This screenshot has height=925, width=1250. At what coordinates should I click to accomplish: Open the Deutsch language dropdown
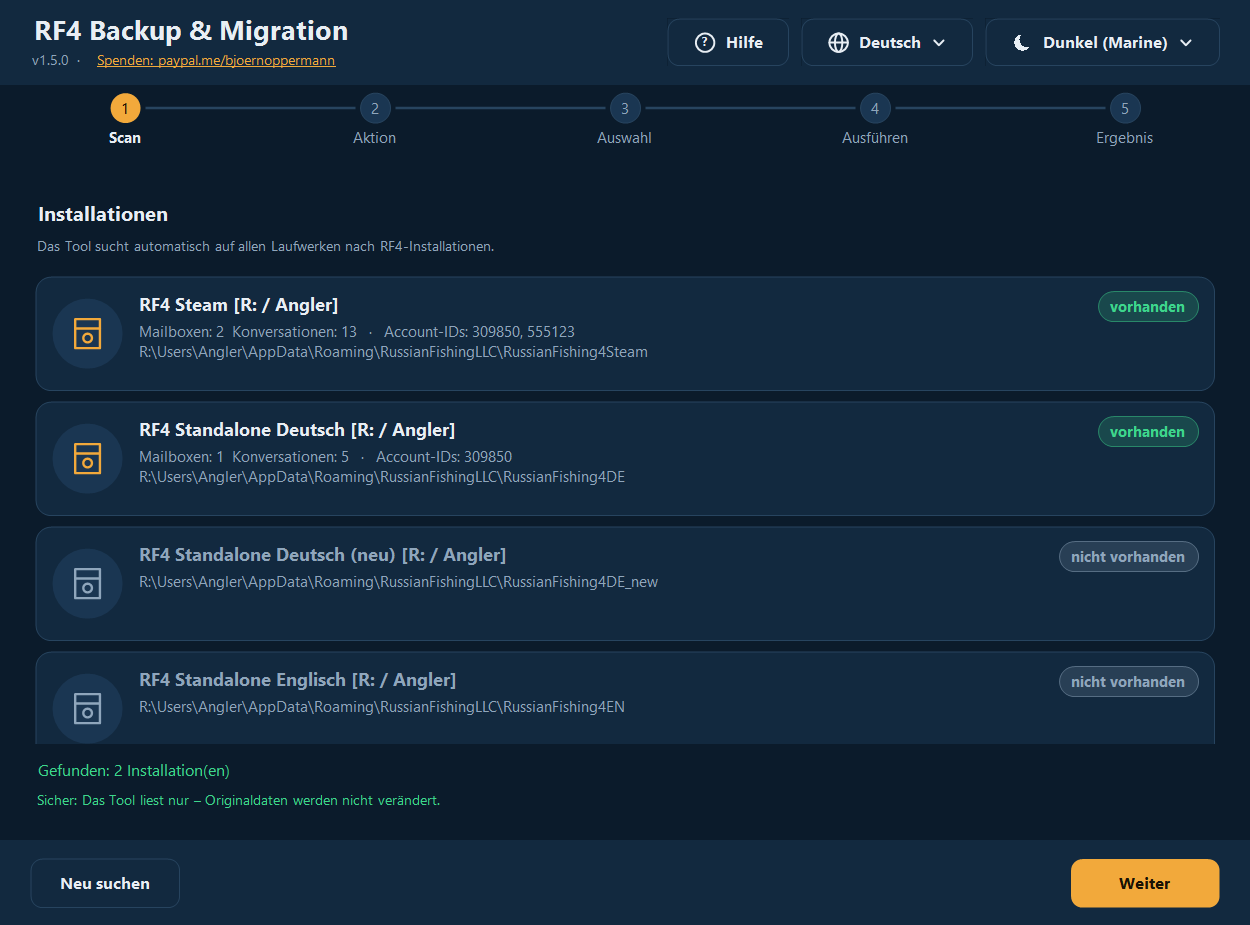point(887,43)
